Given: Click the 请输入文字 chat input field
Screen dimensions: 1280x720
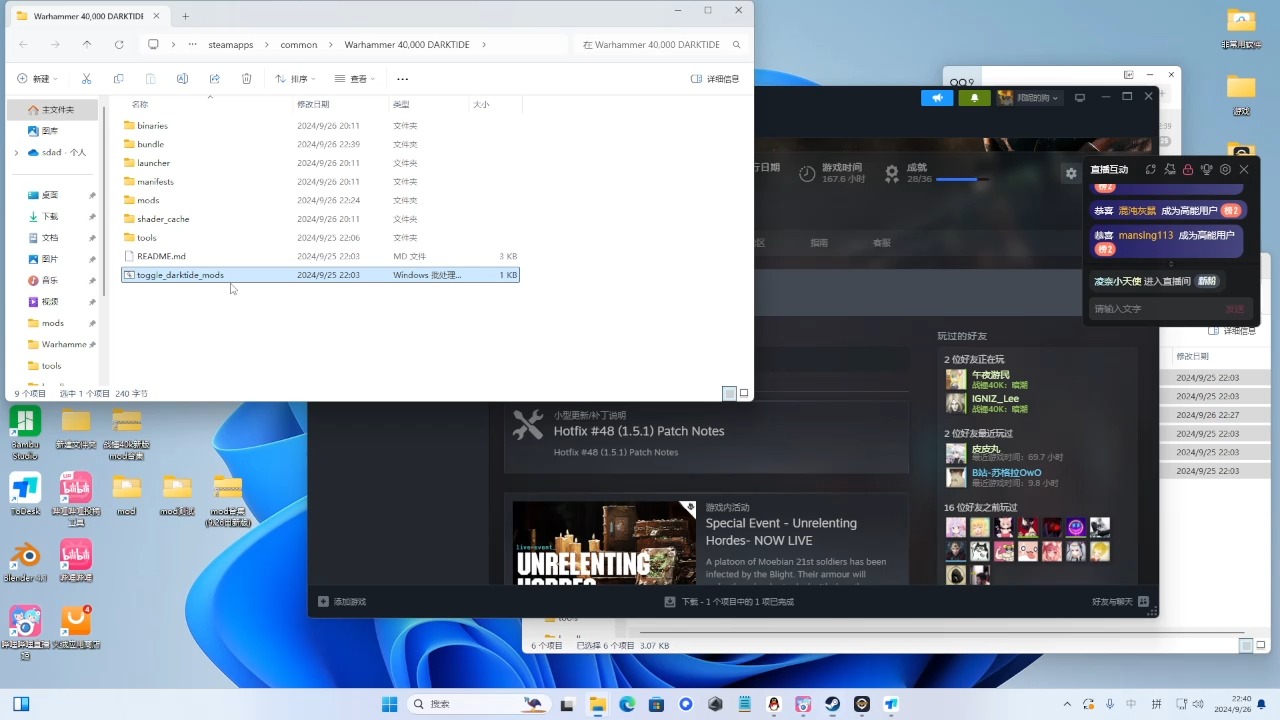Looking at the screenshot, I should pyautogui.click(x=1155, y=309).
